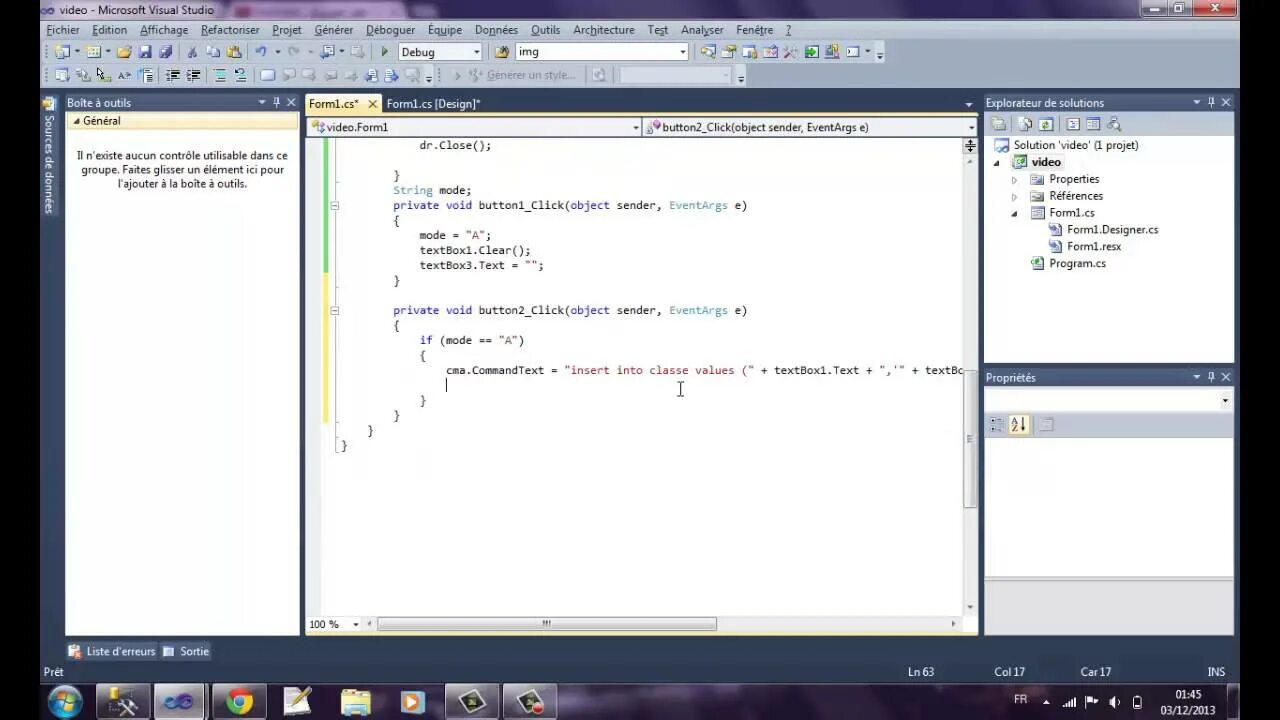
Task: Click the Find in Files icon next to img box
Action: (502, 52)
